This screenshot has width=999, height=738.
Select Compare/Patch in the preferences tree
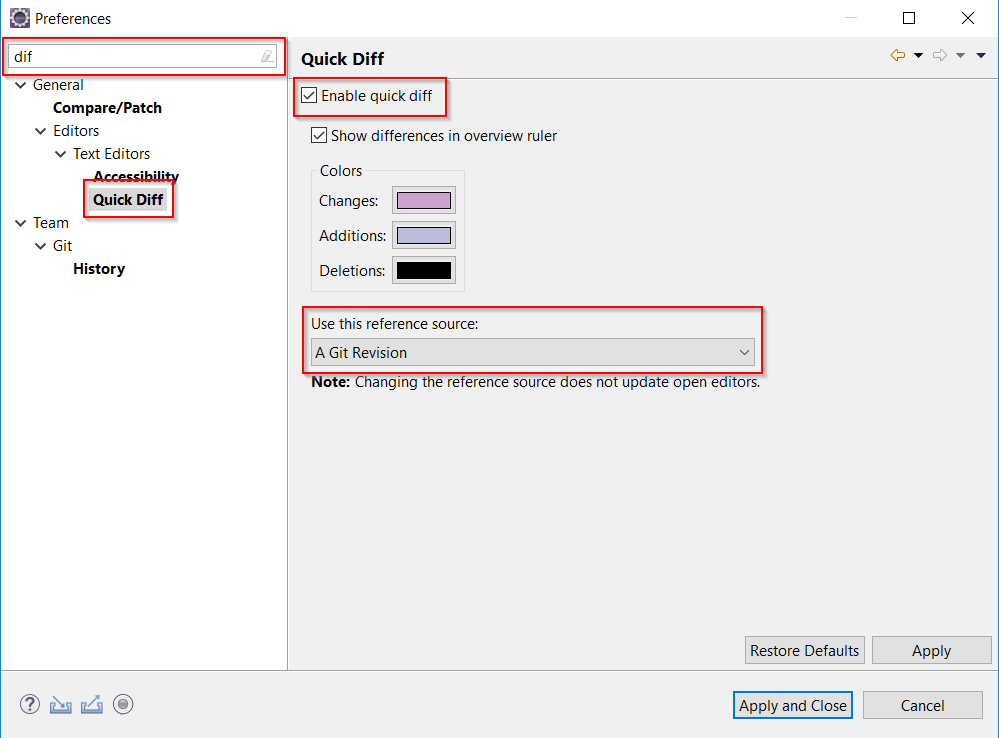[x=107, y=108]
